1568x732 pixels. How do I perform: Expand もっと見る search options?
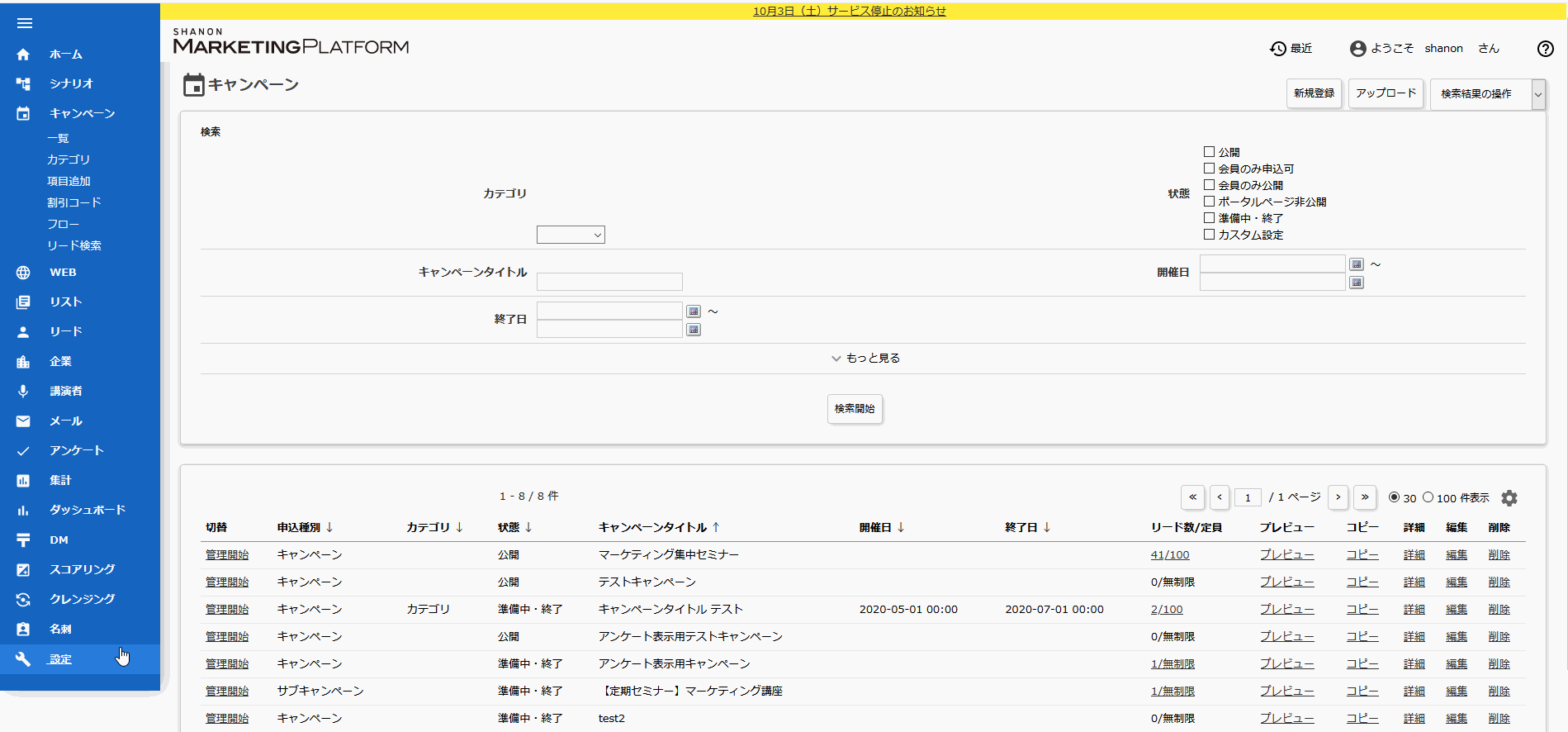pyautogui.click(x=865, y=358)
